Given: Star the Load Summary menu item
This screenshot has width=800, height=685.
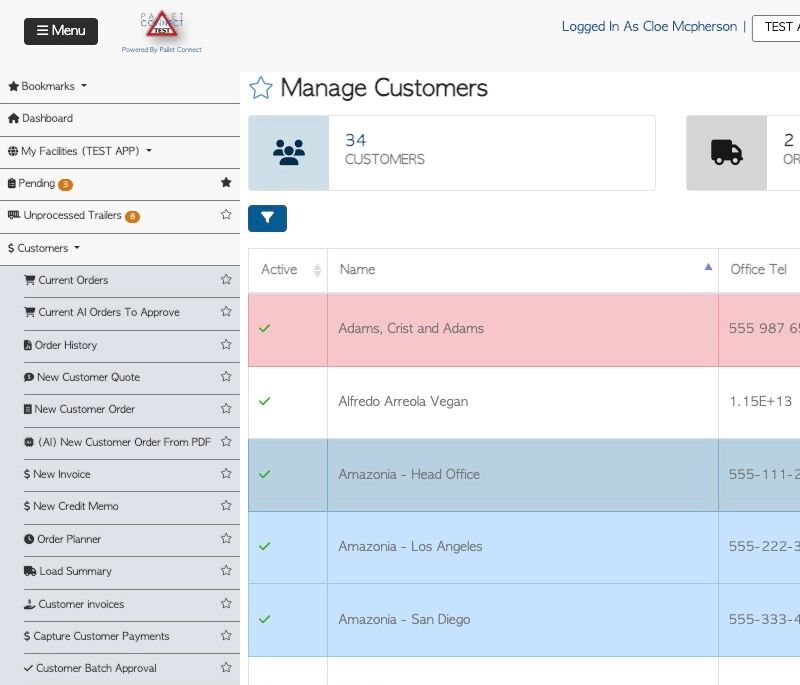Looking at the screenshot, I should point(226,570).
